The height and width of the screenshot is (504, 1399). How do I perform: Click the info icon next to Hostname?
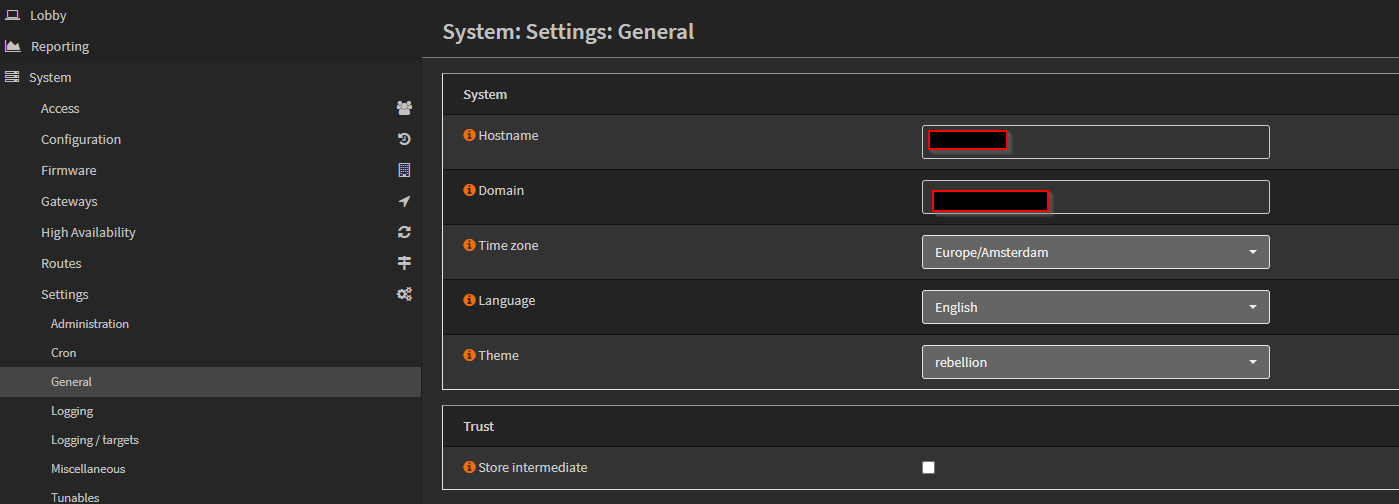pyautogui.click(x=469, y=135)
